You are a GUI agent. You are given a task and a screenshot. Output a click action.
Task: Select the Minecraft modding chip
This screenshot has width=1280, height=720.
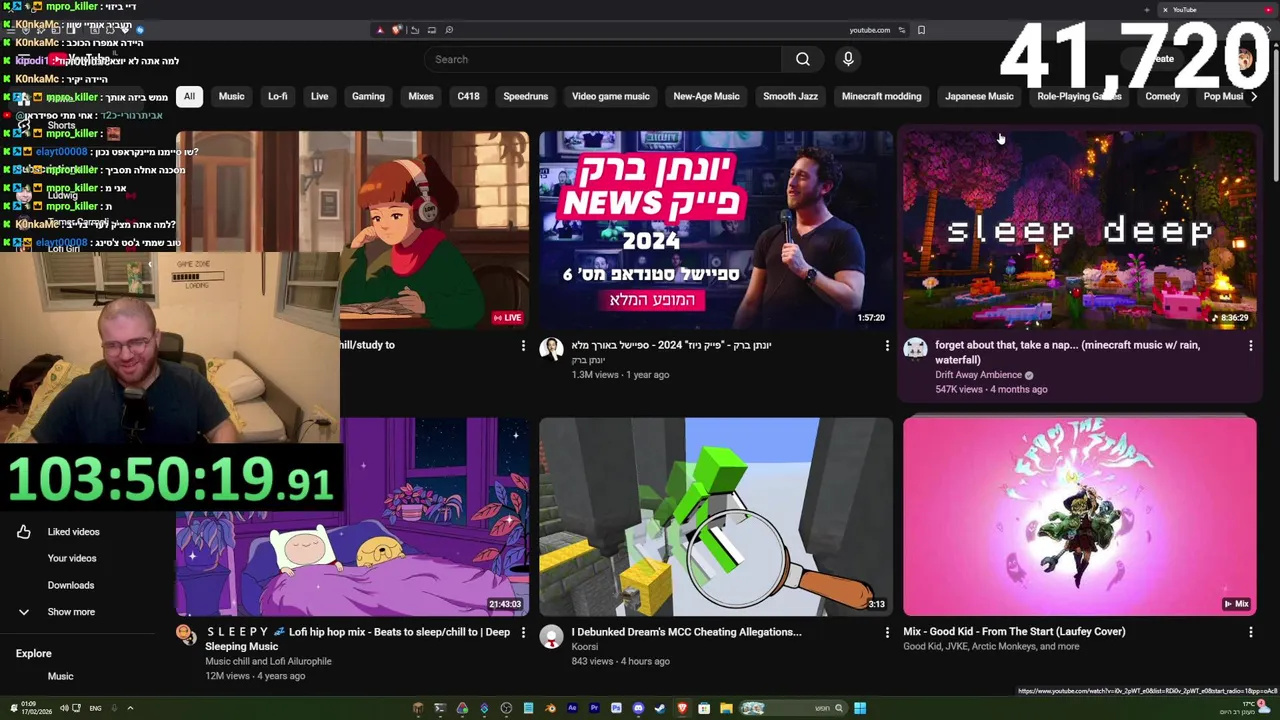(881, 97)
